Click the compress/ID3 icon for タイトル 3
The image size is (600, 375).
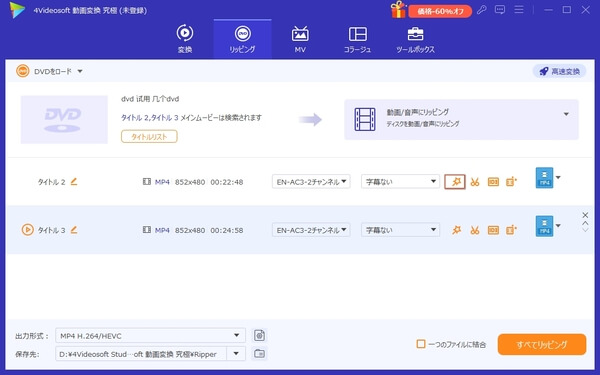pyautogui.click(x=493, y=230)
